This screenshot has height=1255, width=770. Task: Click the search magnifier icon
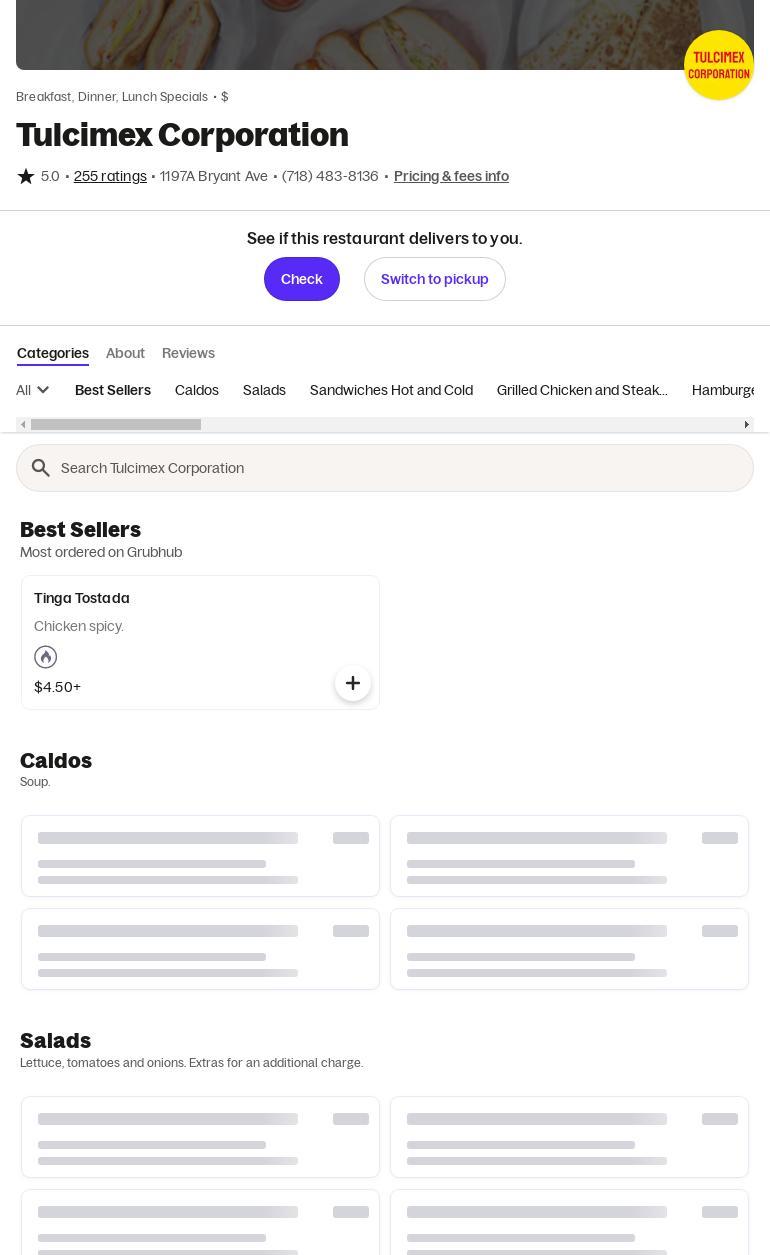[41, 468]
